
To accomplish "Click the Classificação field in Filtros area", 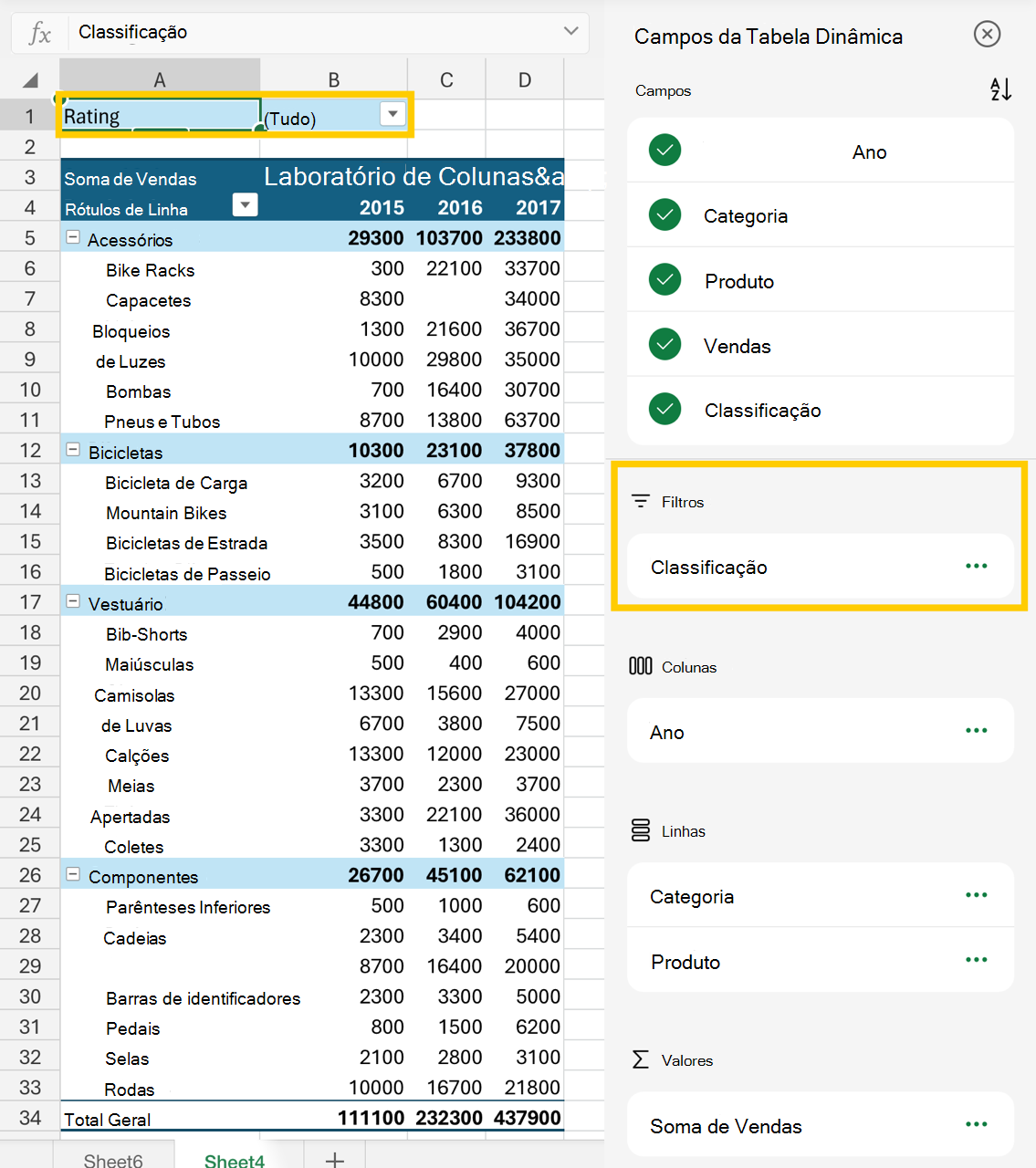I will click(x=821, y=567).
